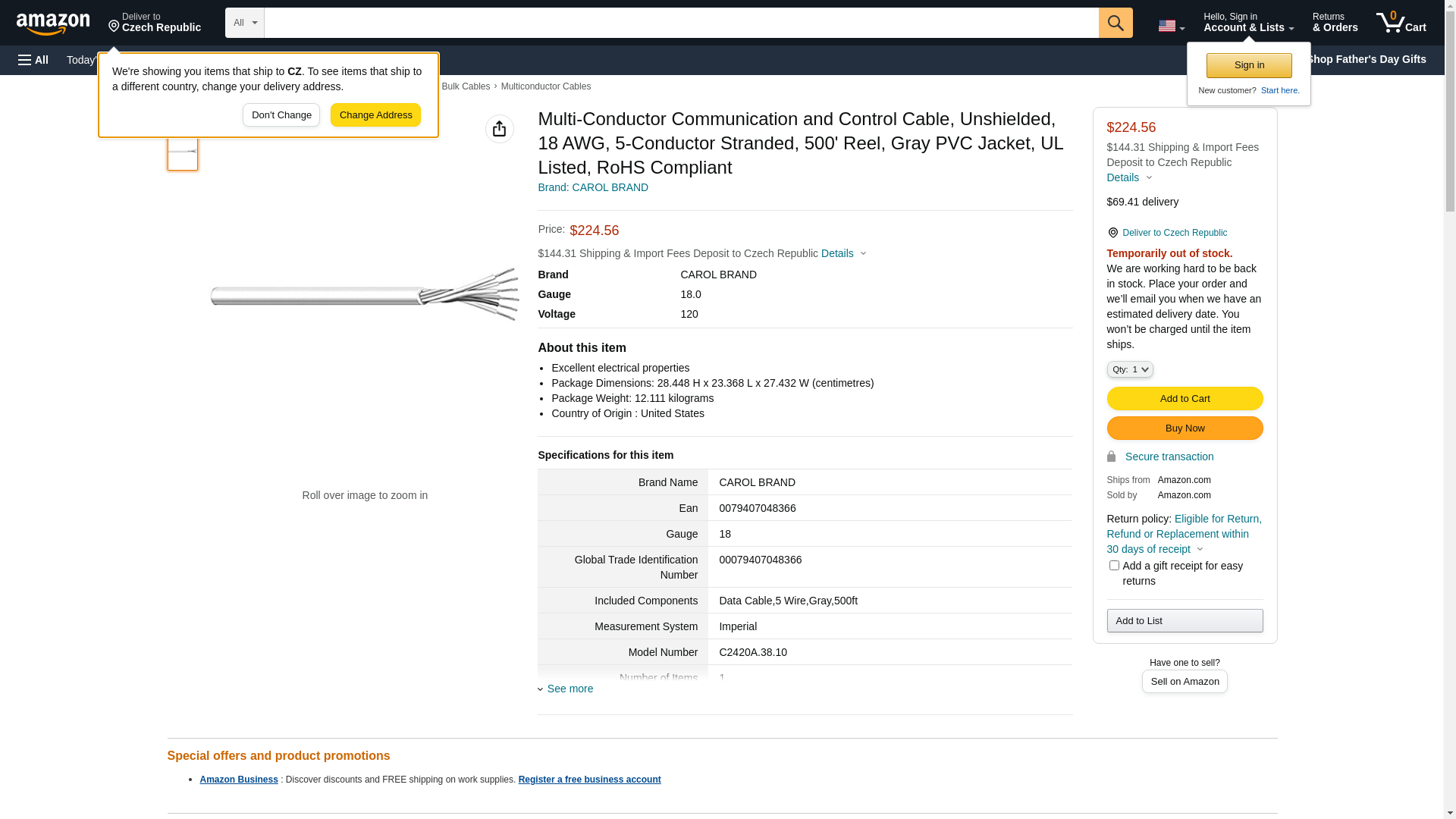
Task: Click the US flag language selector
Action: click(1171, 26)
